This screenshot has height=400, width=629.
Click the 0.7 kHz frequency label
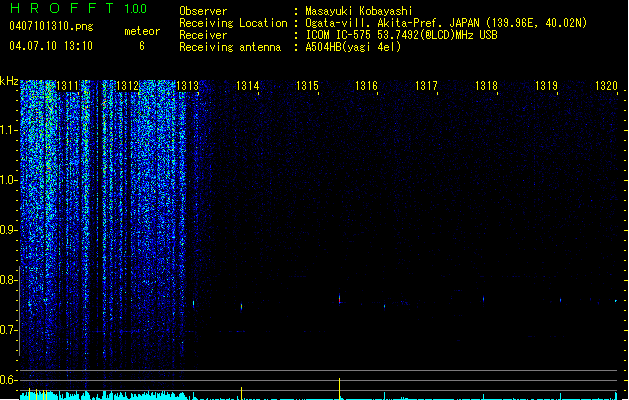point(9,330)
